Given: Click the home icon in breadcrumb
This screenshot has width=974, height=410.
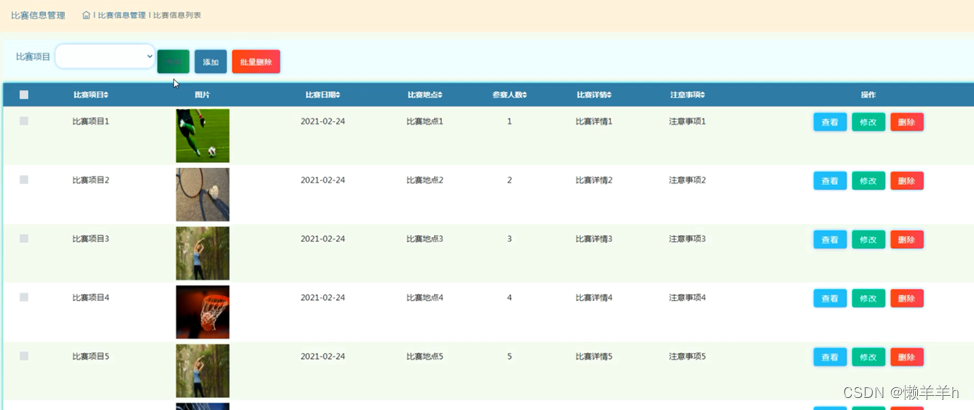Looking at the screenshot, I should (x=86, y=15).
